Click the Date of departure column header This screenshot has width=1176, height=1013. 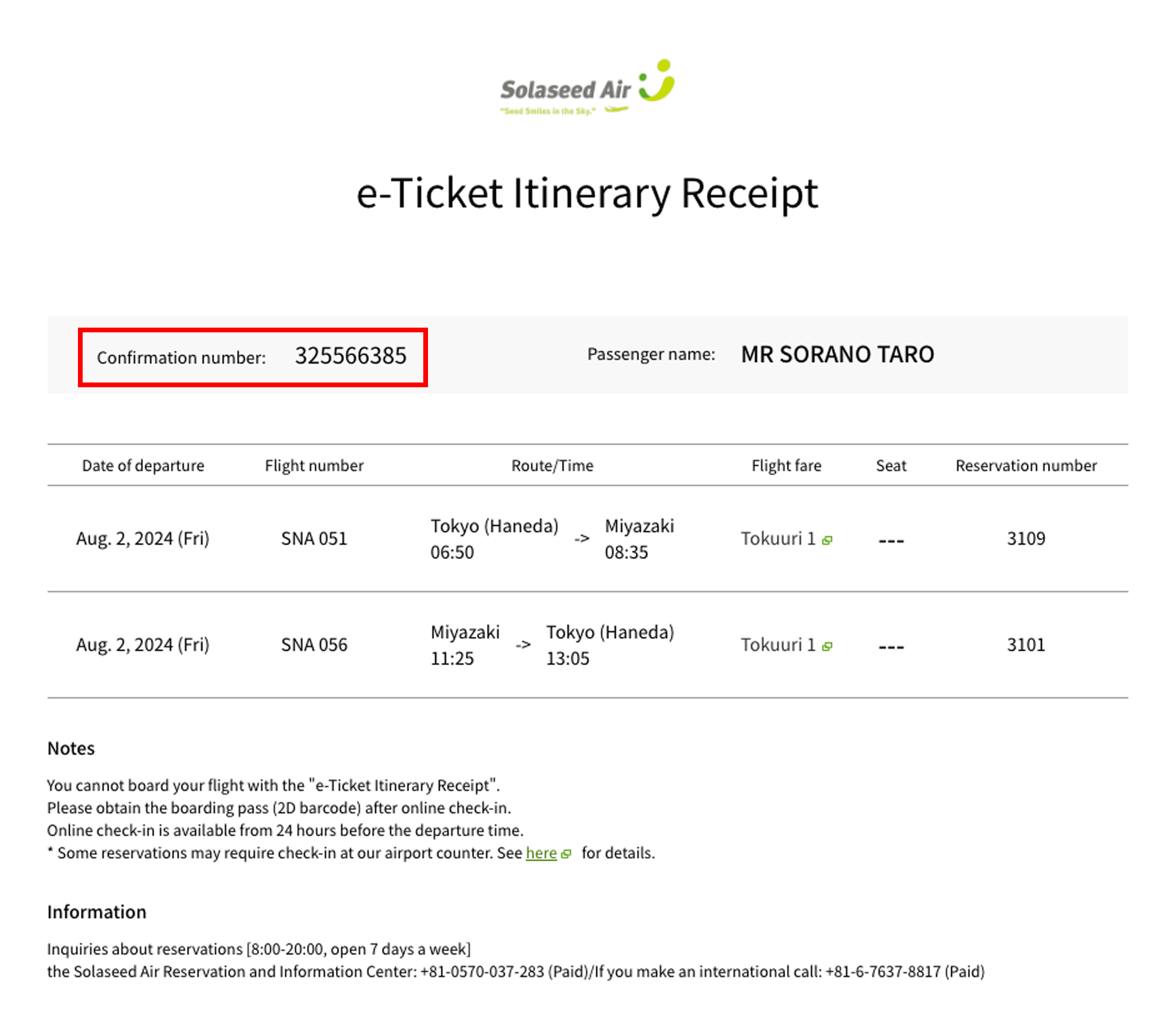143,466
